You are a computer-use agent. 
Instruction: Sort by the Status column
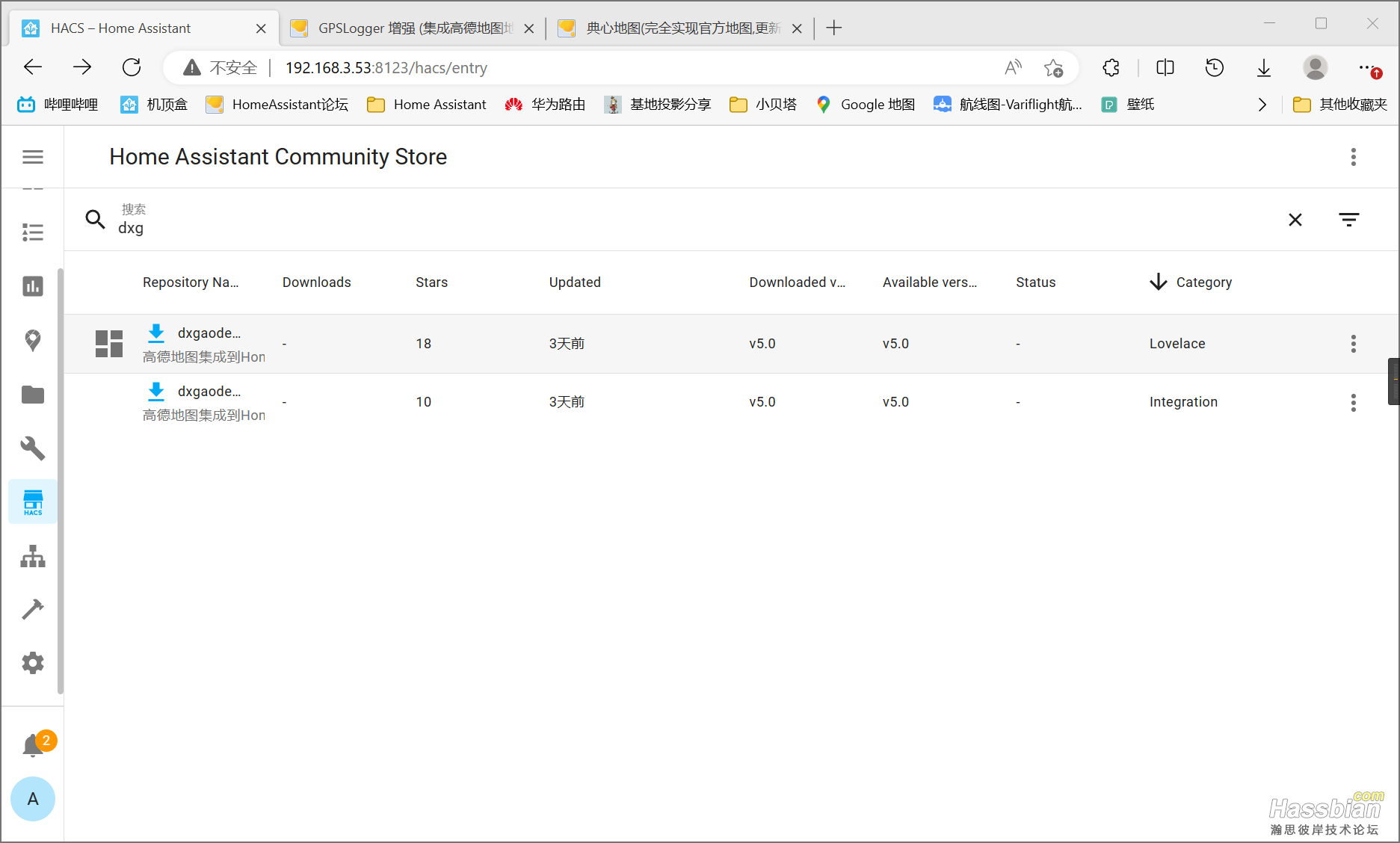point(1036,282)
